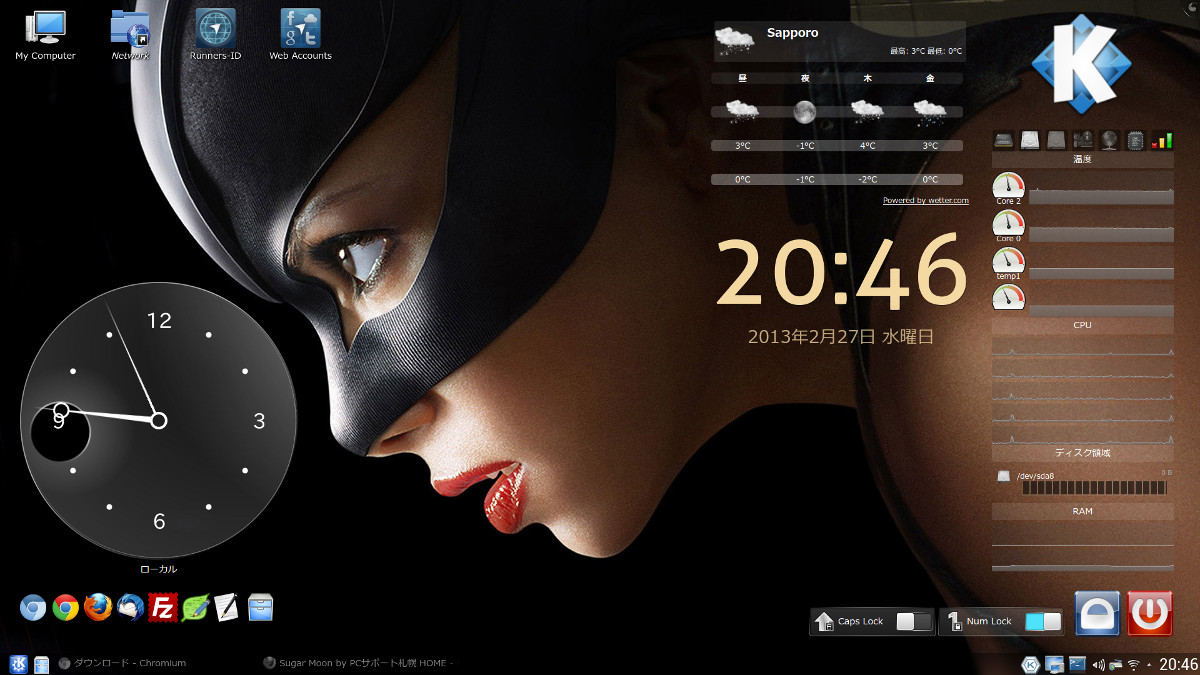Expand hidden system tray icons arrow
Viewport: 1200px width, 675px height.
tap(1149, 665)
